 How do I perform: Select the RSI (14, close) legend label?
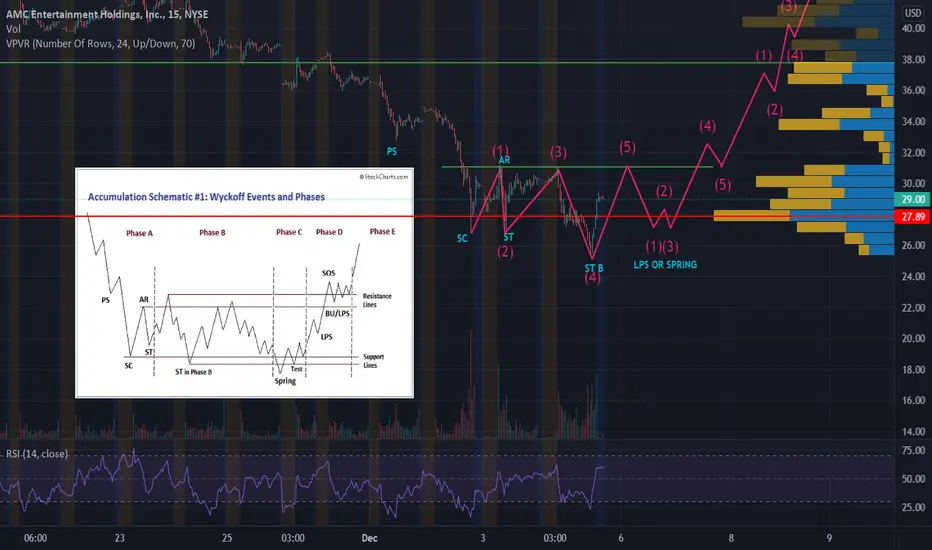(x=37, y=454)
